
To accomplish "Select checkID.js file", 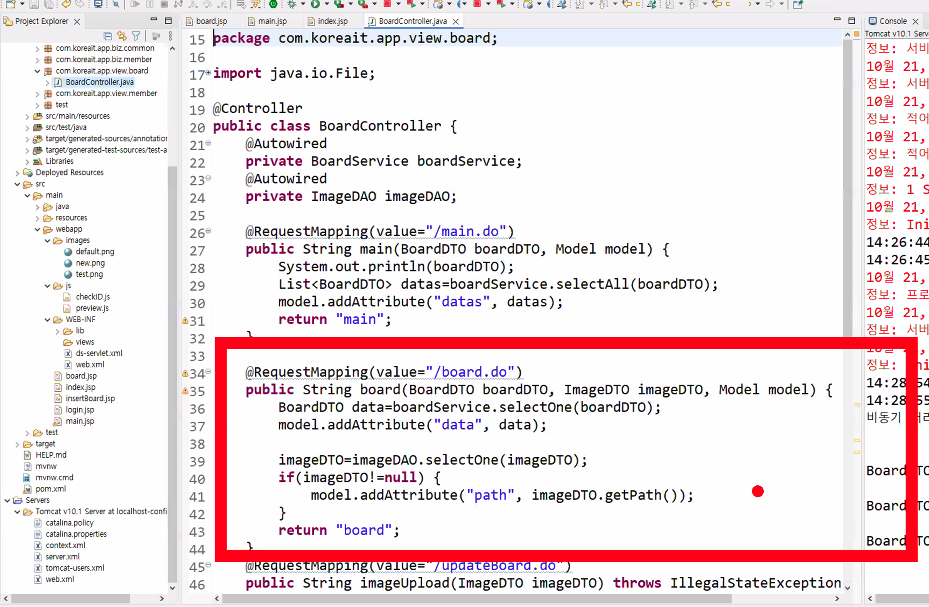I will pyautogui.click(x=87, y=297).
